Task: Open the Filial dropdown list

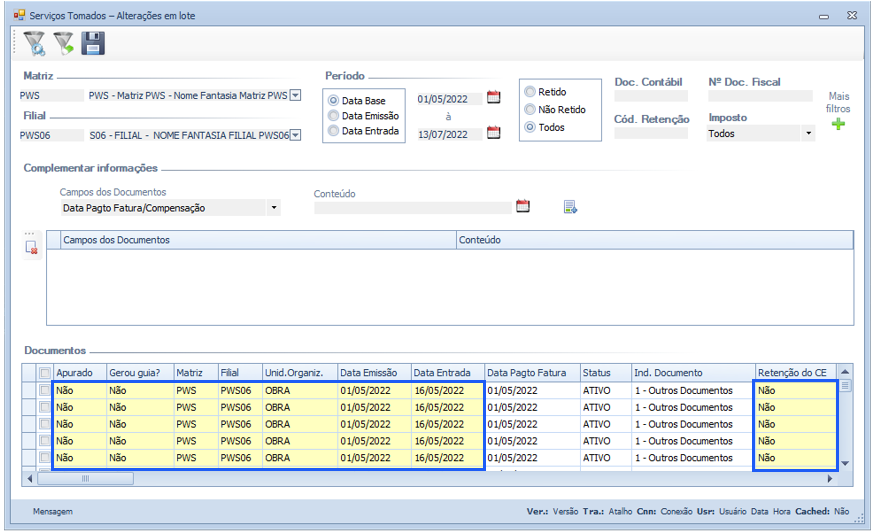Action: [295, 135]
